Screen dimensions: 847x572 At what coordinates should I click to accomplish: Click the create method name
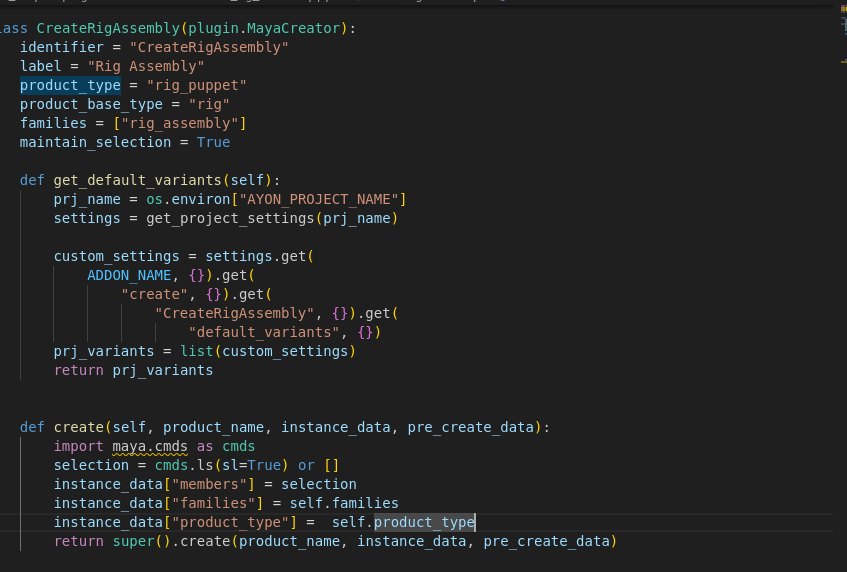[79, 427]
